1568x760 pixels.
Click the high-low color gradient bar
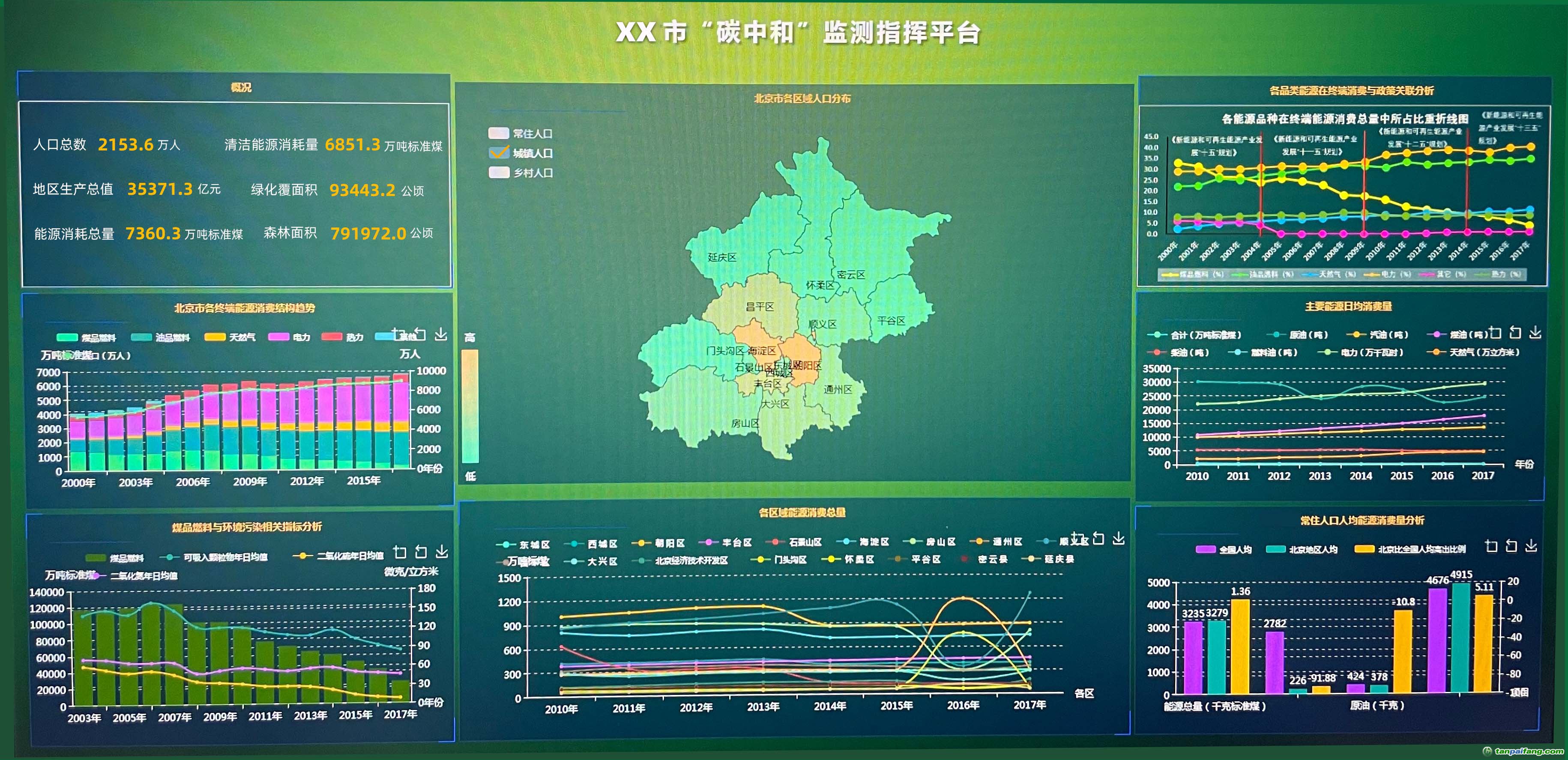coord(470,406)
